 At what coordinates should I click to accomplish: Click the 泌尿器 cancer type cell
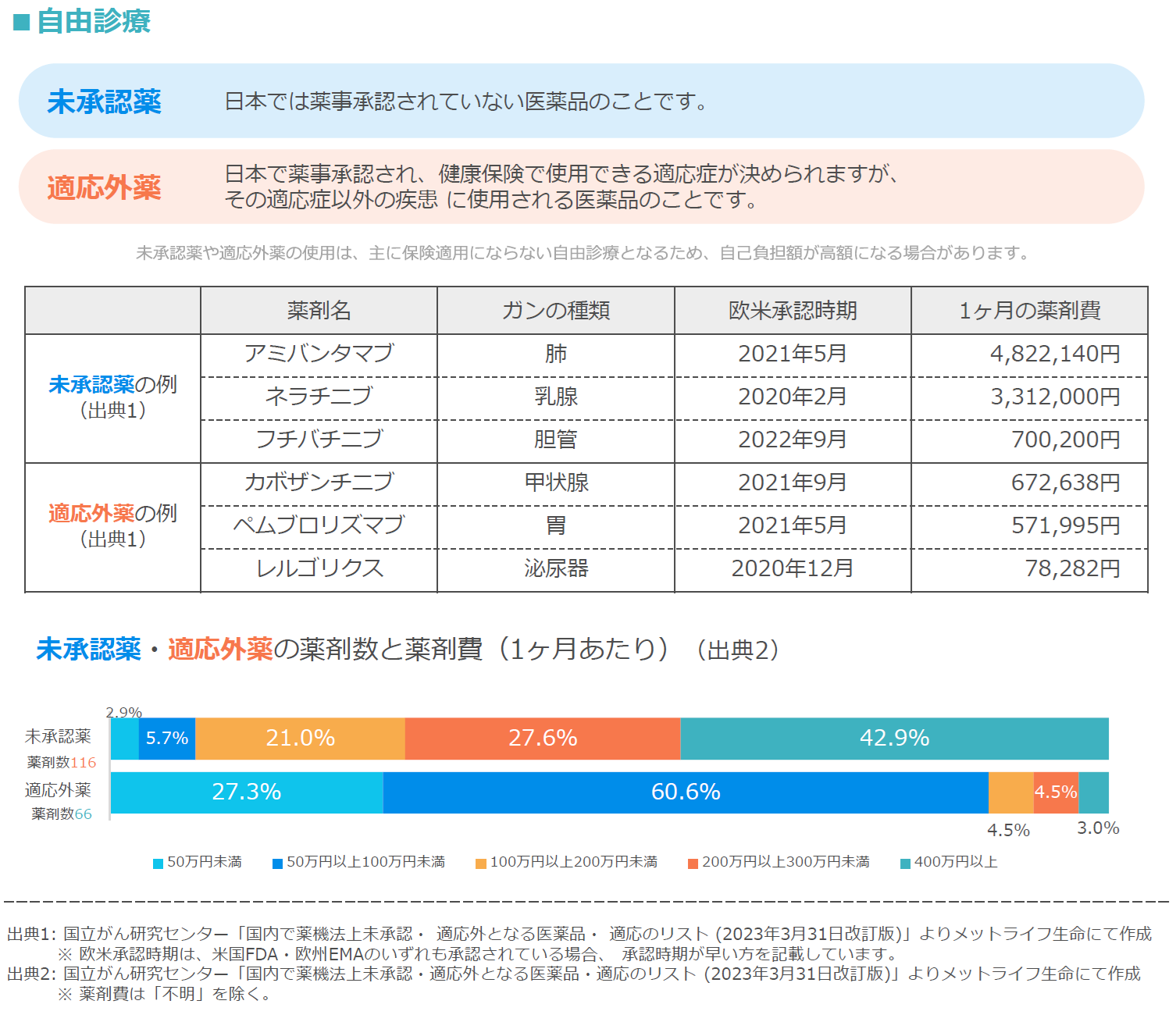[556, 569]
